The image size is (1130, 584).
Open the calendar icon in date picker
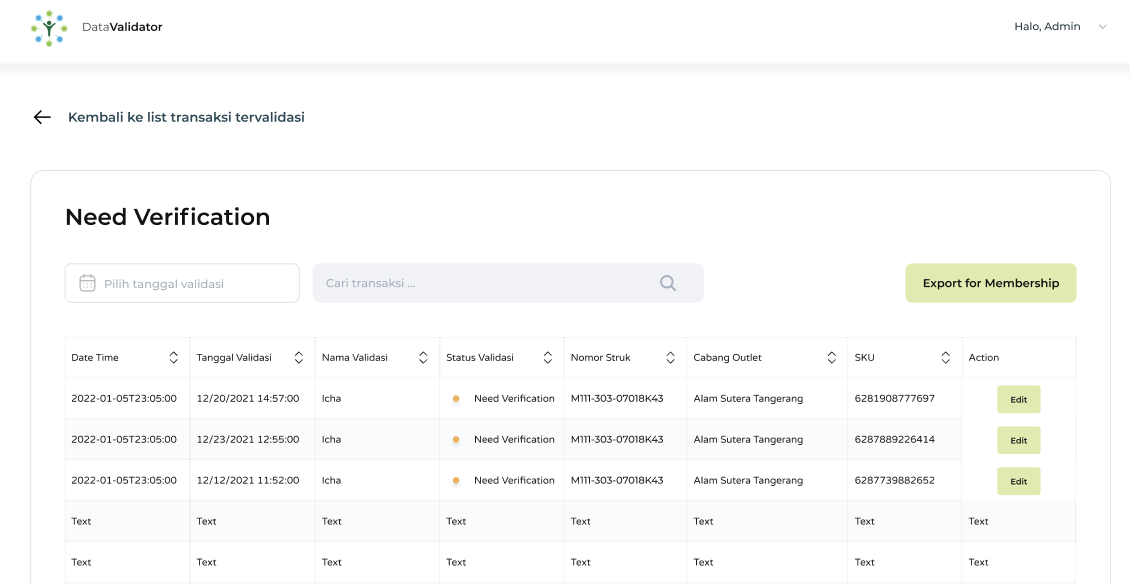click(x=86, y=283)
